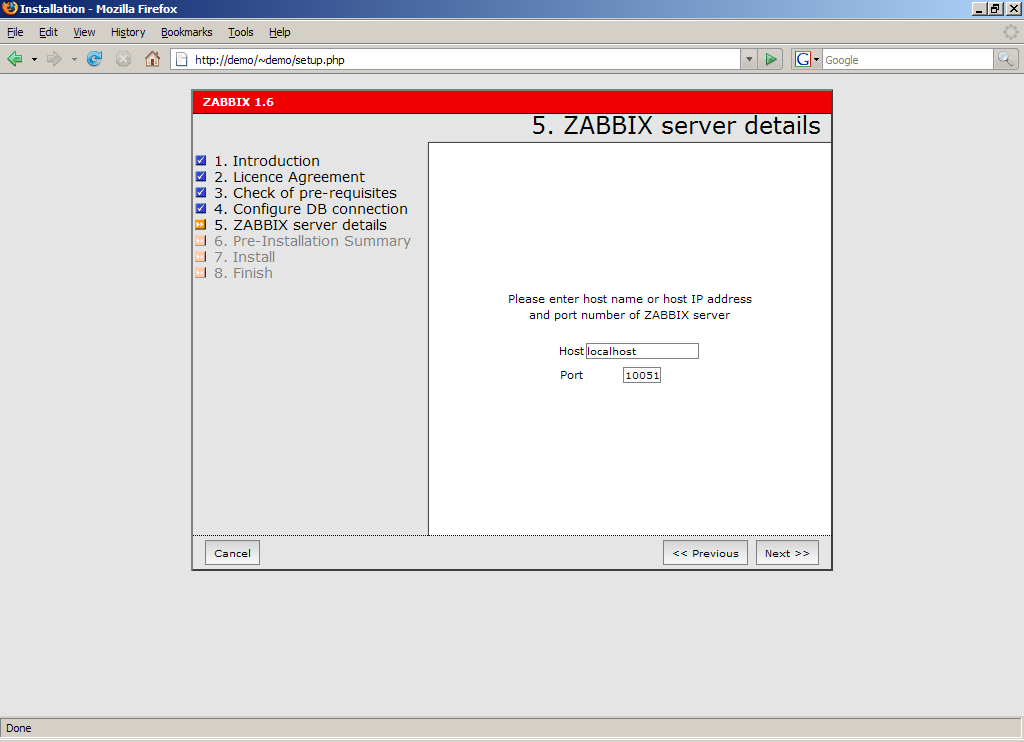Screen dimensions: 1024x742
Task: Open the Google search engine selector
Action: pos(807,59)
